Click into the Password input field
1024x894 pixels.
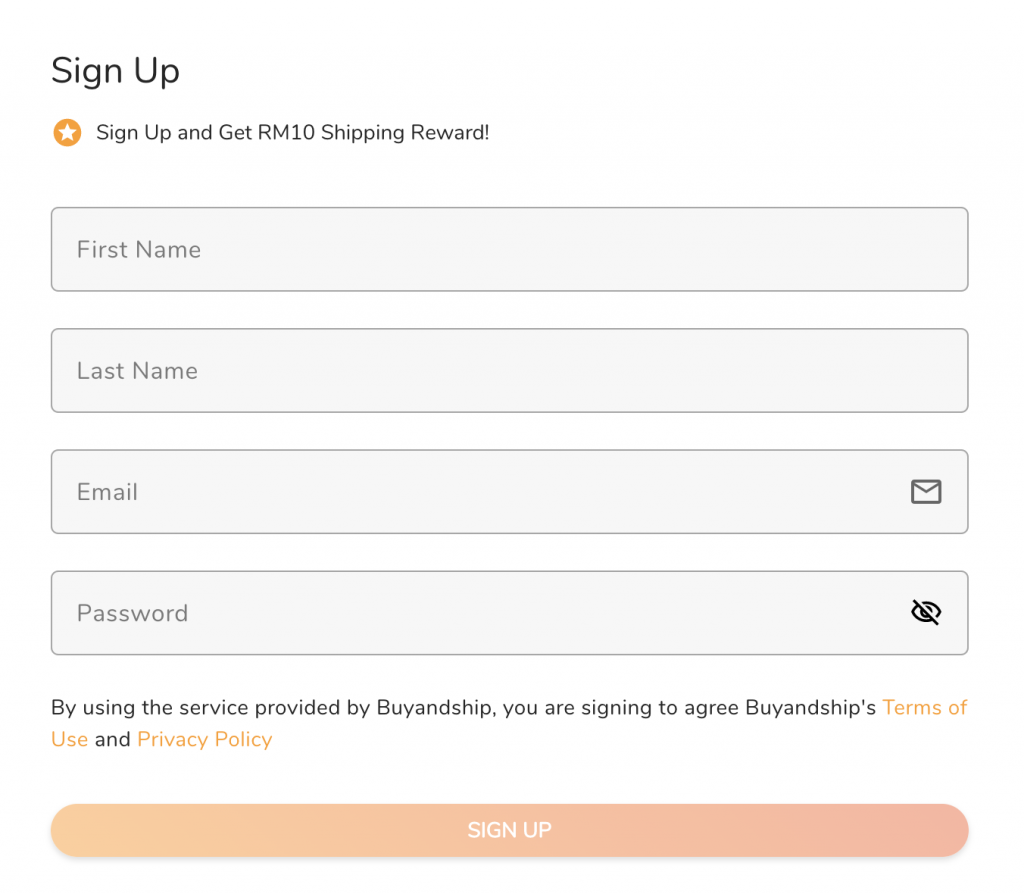coord(480,612)
